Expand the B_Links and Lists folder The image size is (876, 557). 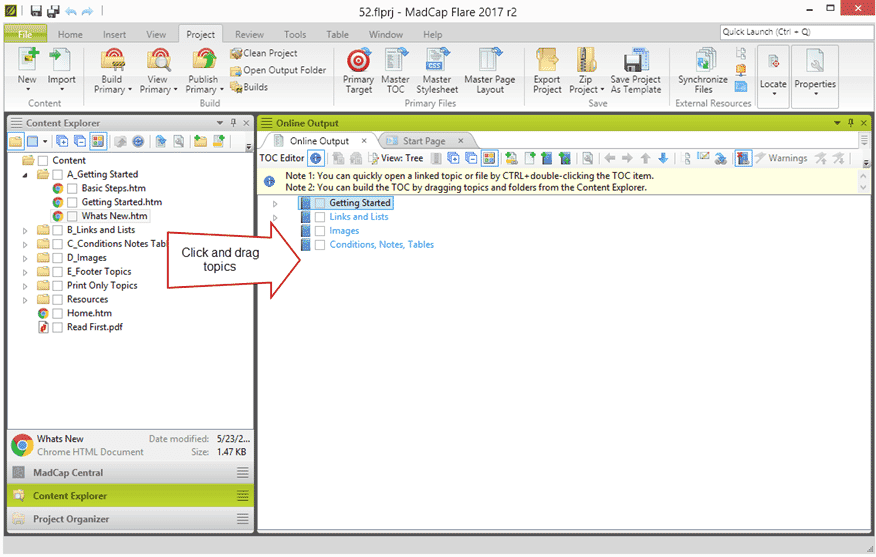coord(25,230)
